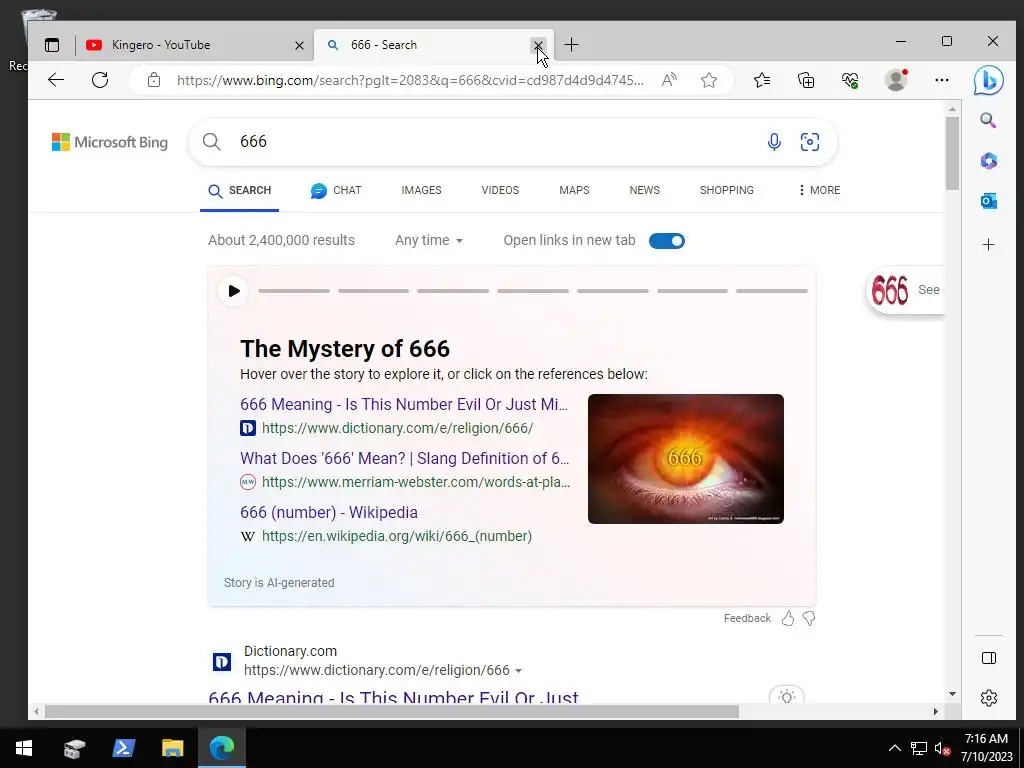The height and width of the screenshot is (768, 1024).
Task: Select the SEARCH tab
Action: [x=239, y=190]
